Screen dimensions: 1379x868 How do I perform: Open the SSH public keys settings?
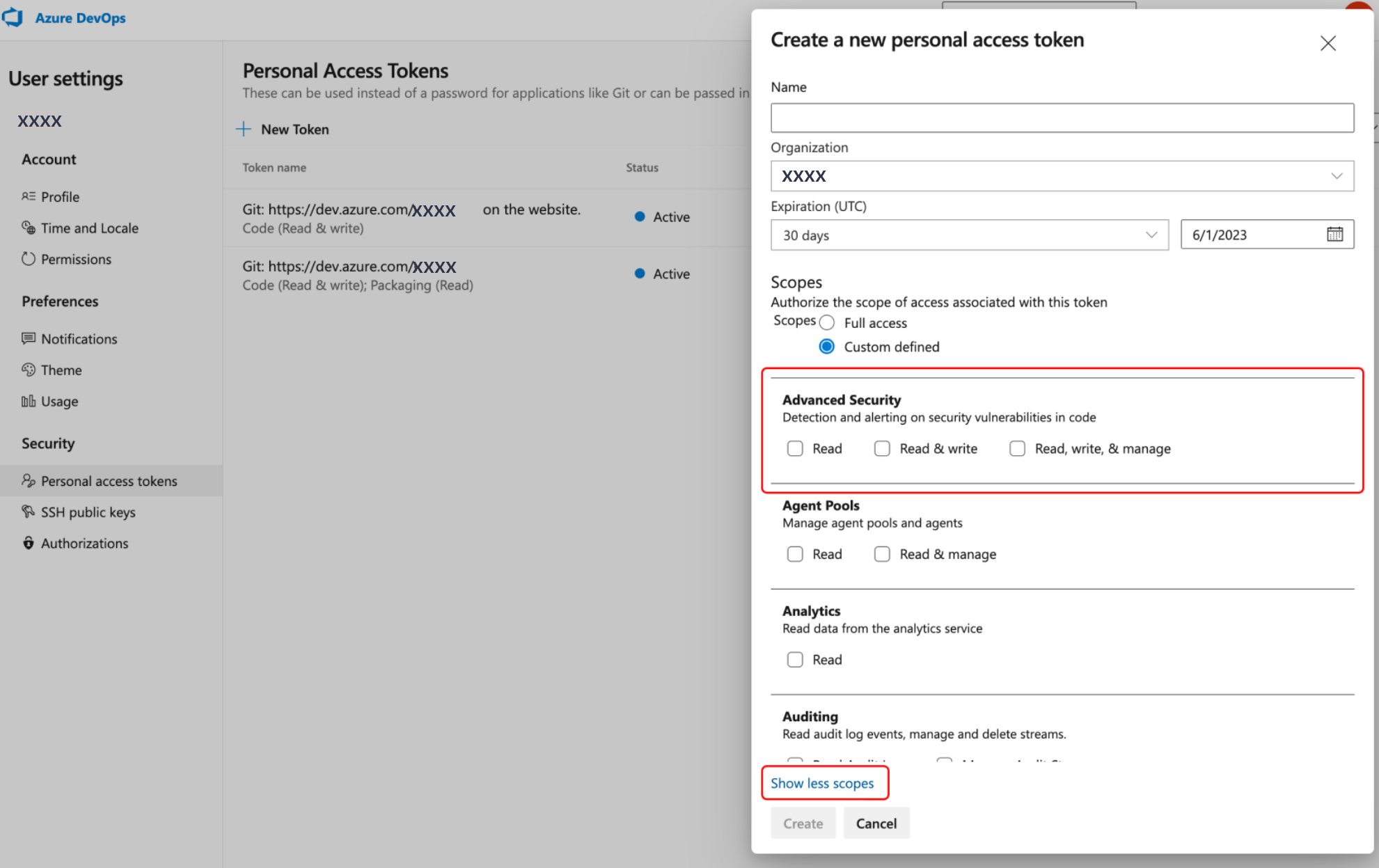[x=87, y=511]
